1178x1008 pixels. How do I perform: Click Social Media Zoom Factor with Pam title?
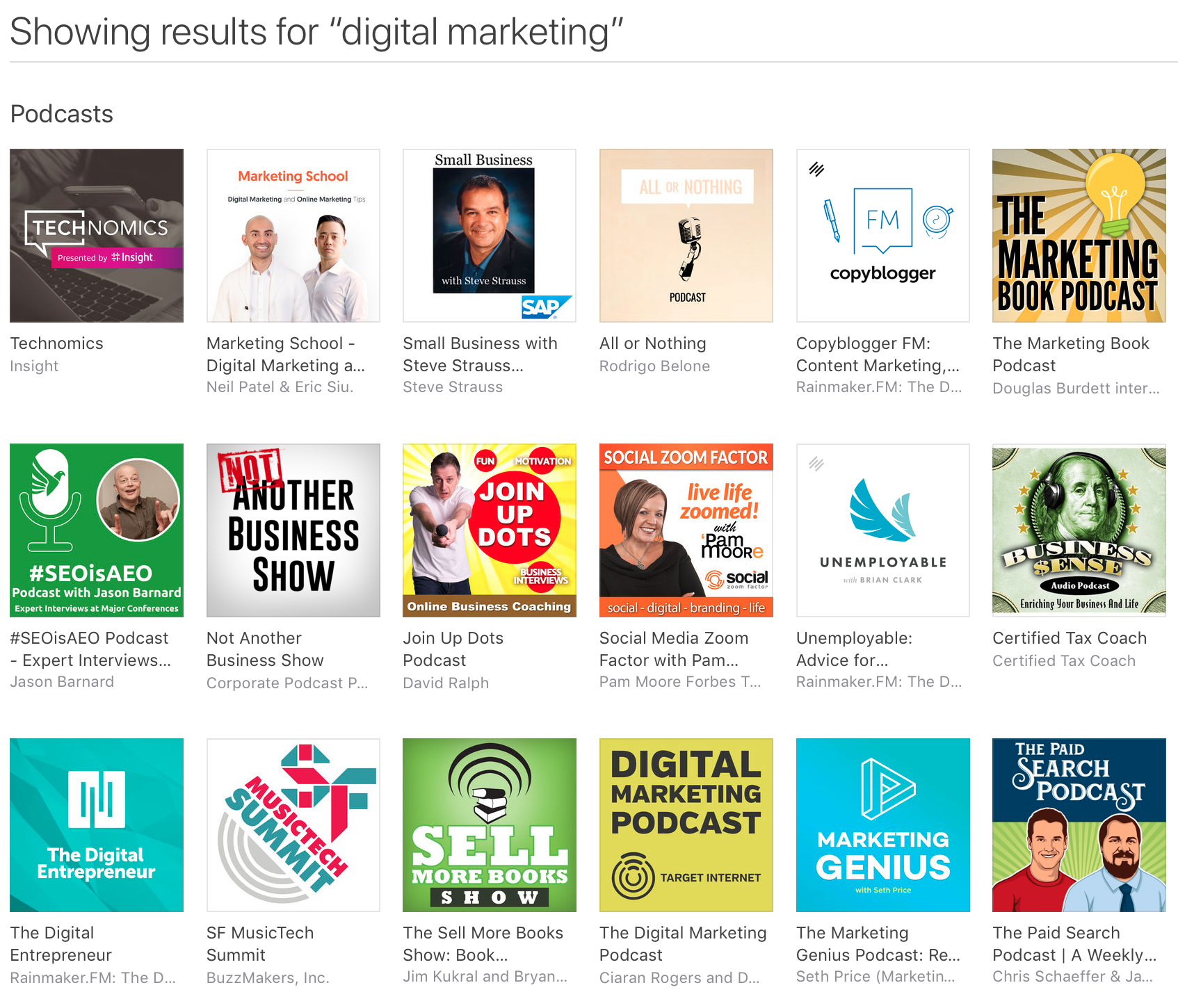[x=675, y=649]
